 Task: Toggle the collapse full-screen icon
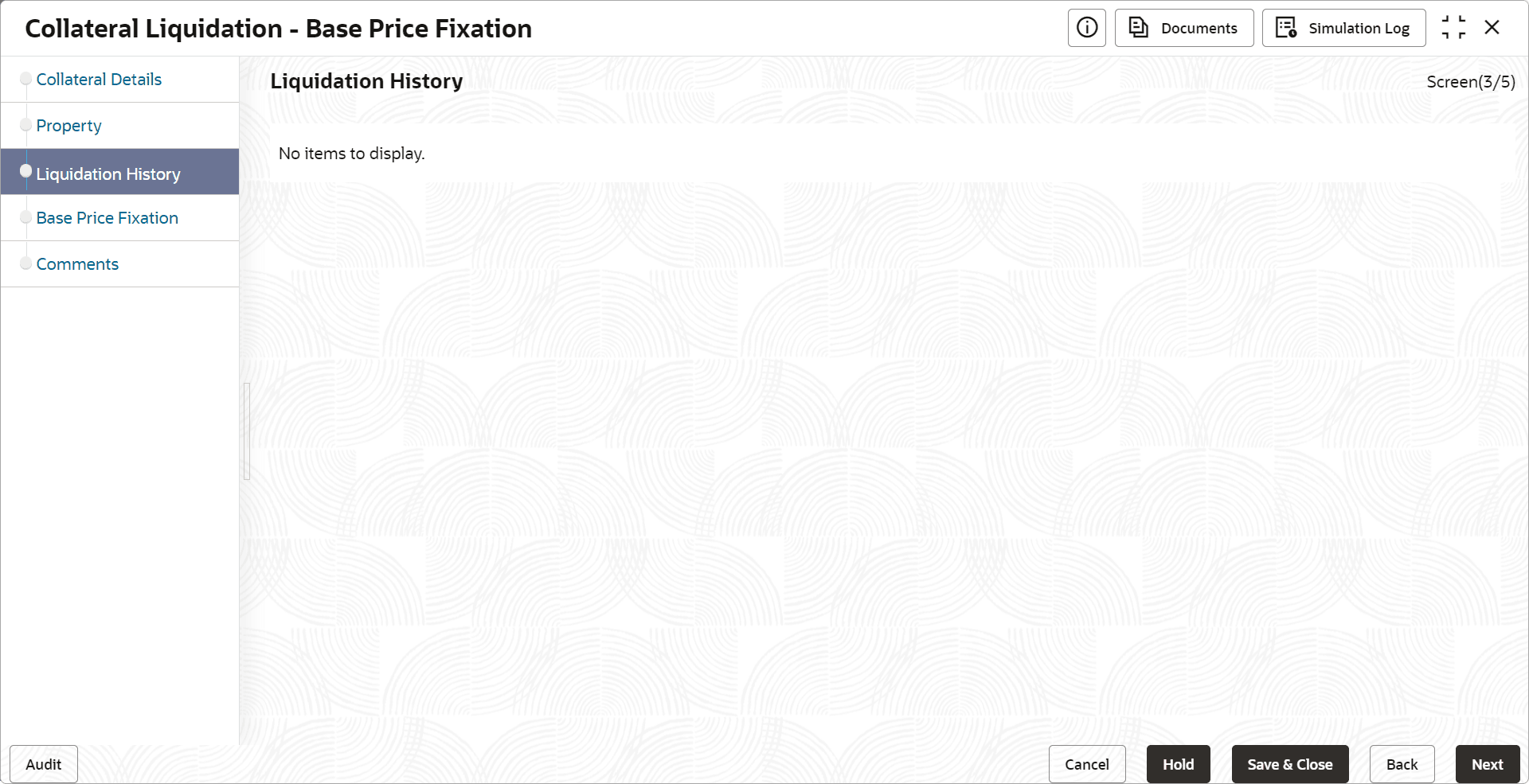coord(1453,28)
